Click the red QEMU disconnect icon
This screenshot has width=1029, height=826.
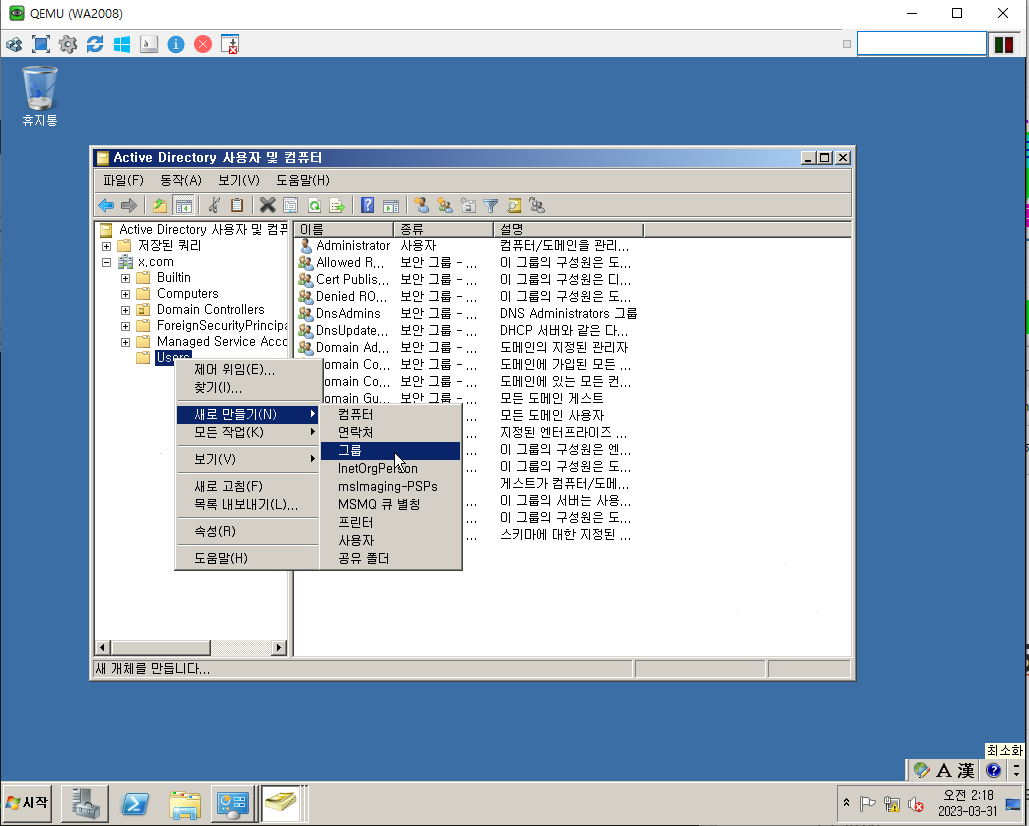[203, 44]
